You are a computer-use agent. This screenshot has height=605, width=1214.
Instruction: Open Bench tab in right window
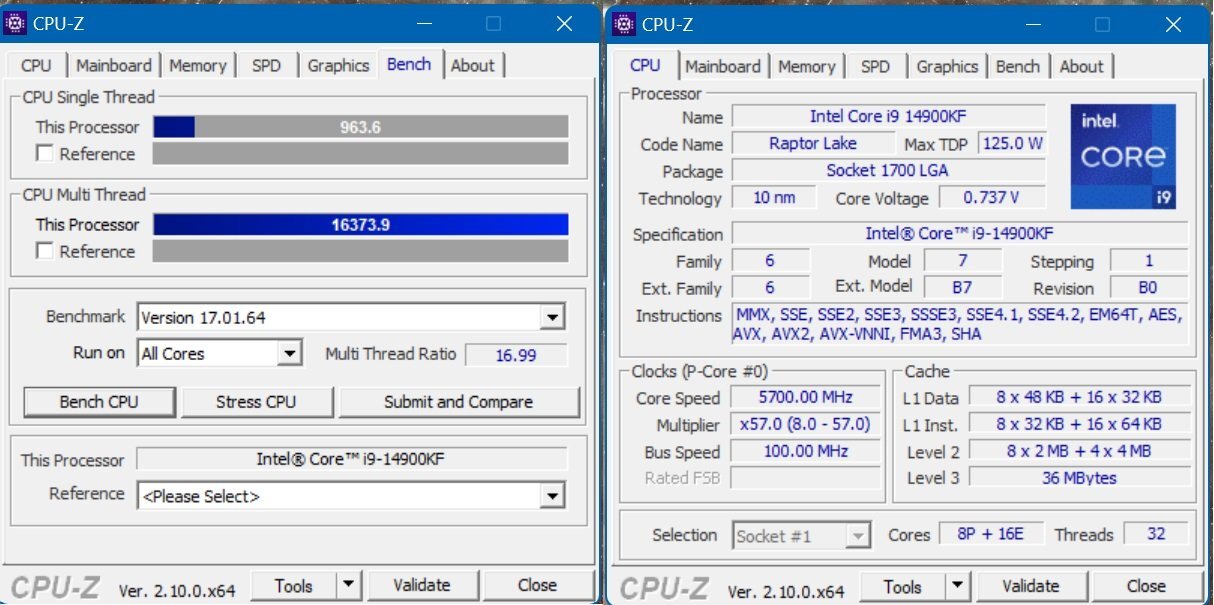pos(1018,66)
